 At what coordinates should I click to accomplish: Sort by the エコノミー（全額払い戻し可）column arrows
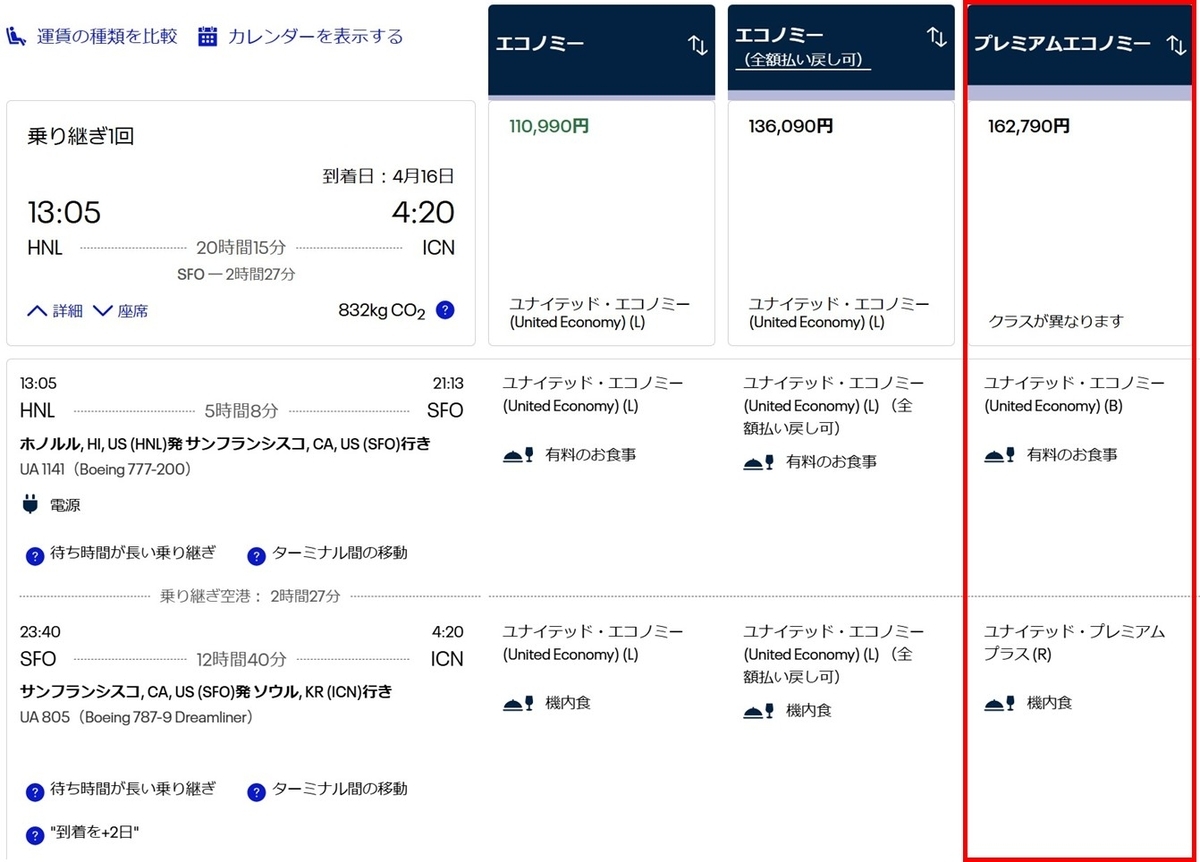[x=937, y=37]
